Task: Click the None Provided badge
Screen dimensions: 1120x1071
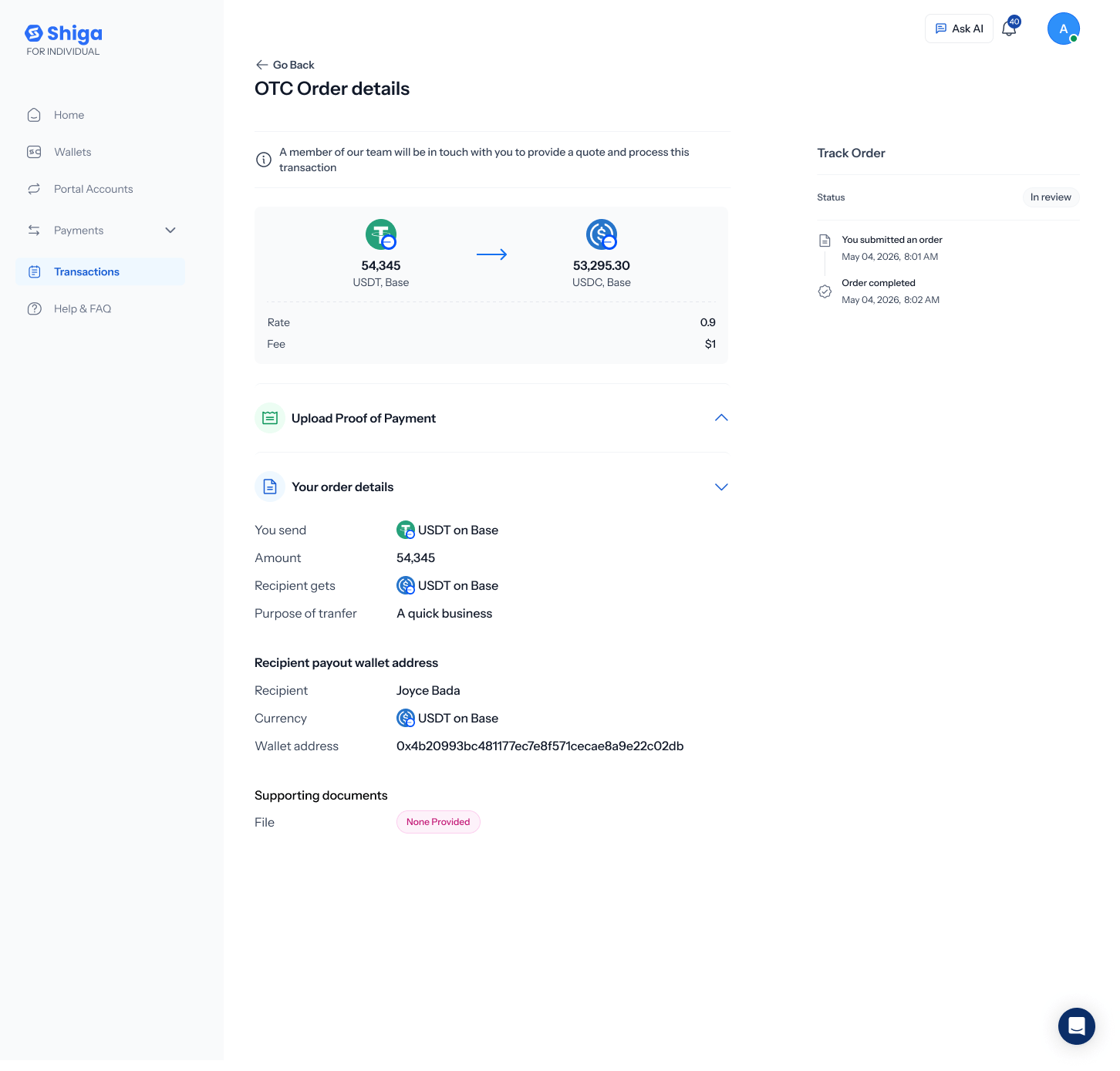Action: [x=438, y=822]
